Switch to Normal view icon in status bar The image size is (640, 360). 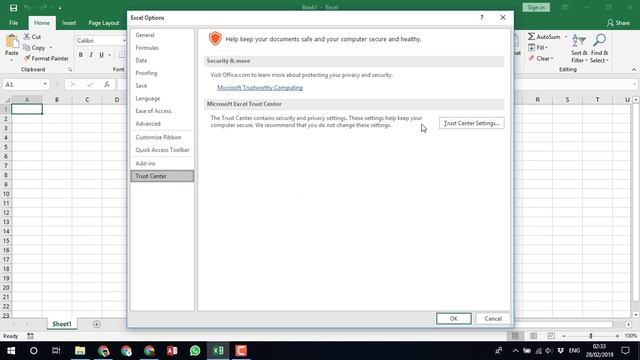tap(516, 336)
